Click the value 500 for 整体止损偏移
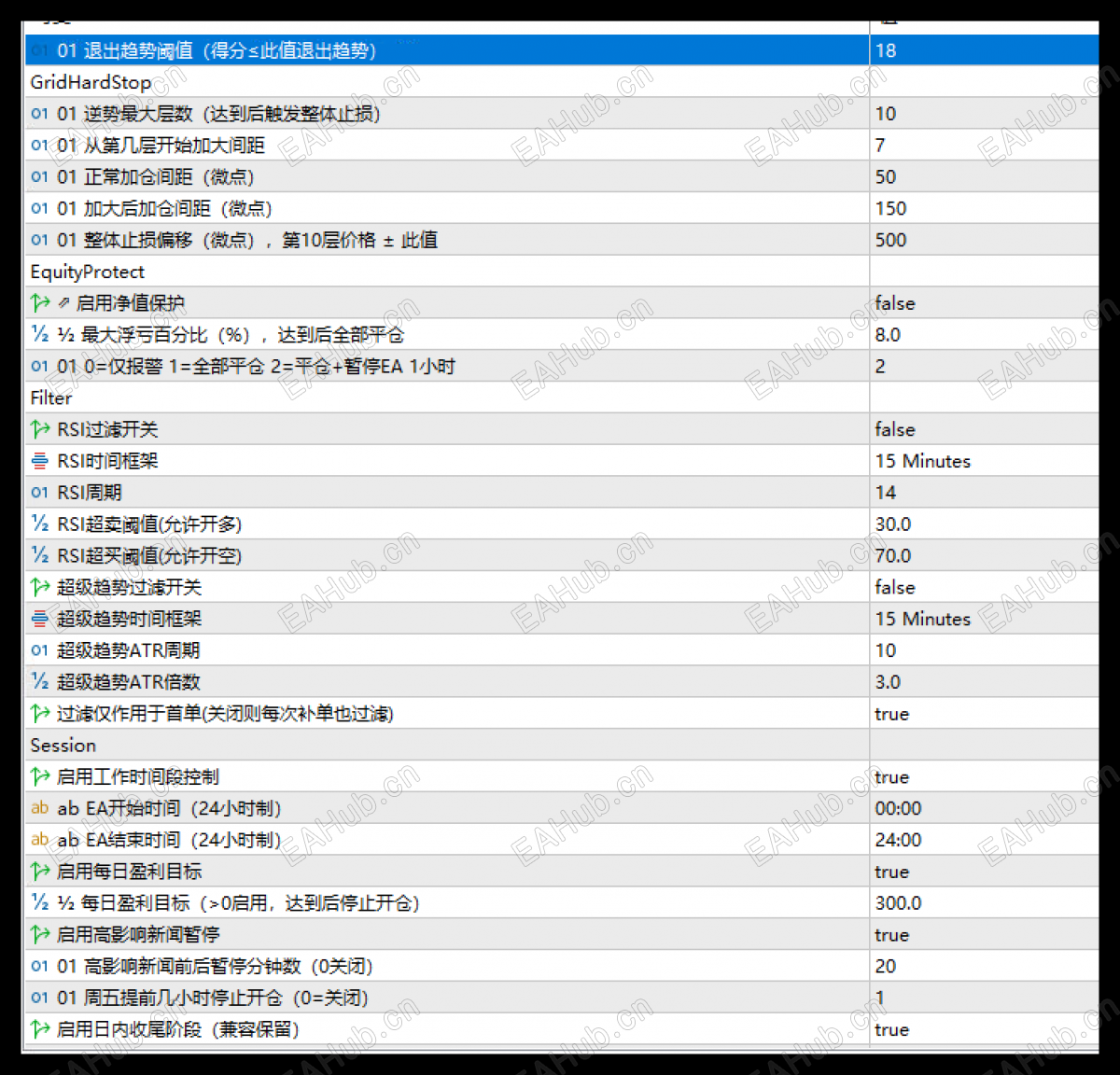Image resolution: width=1120 pixels, height=1075 pixels. 890,241
